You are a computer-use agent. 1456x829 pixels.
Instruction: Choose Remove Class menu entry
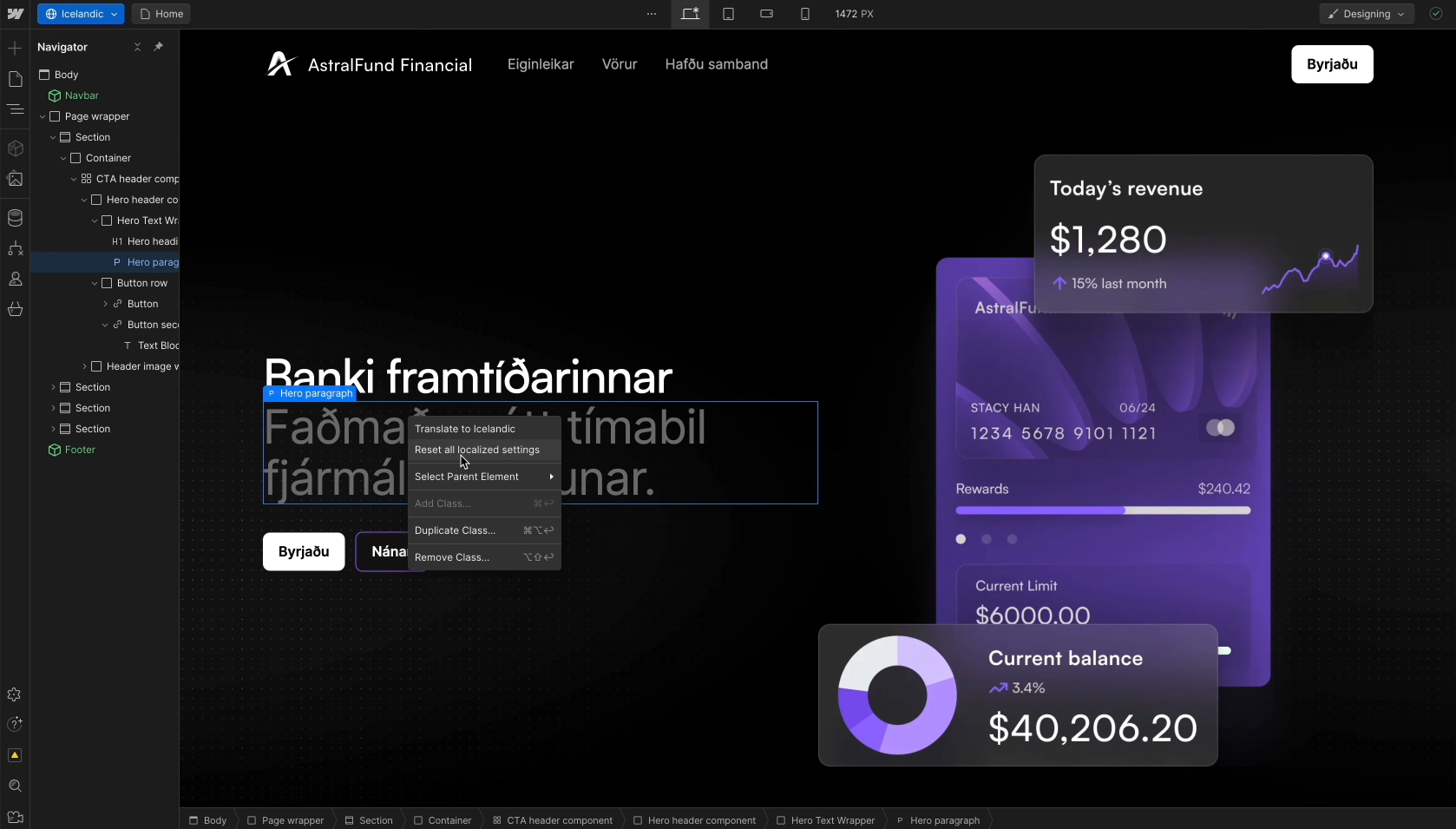pos(484,557)
